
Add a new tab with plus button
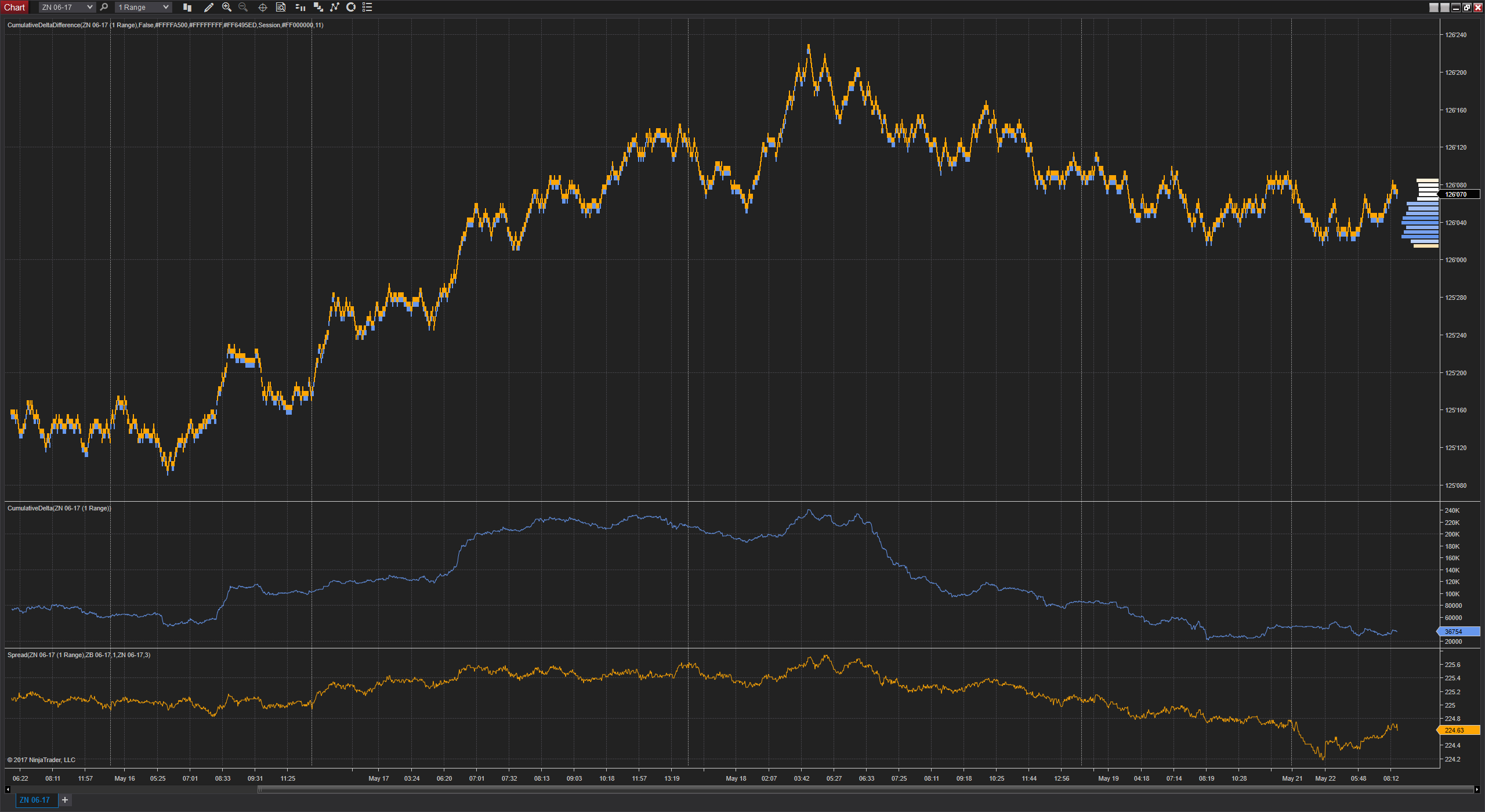tap(65, 800)
